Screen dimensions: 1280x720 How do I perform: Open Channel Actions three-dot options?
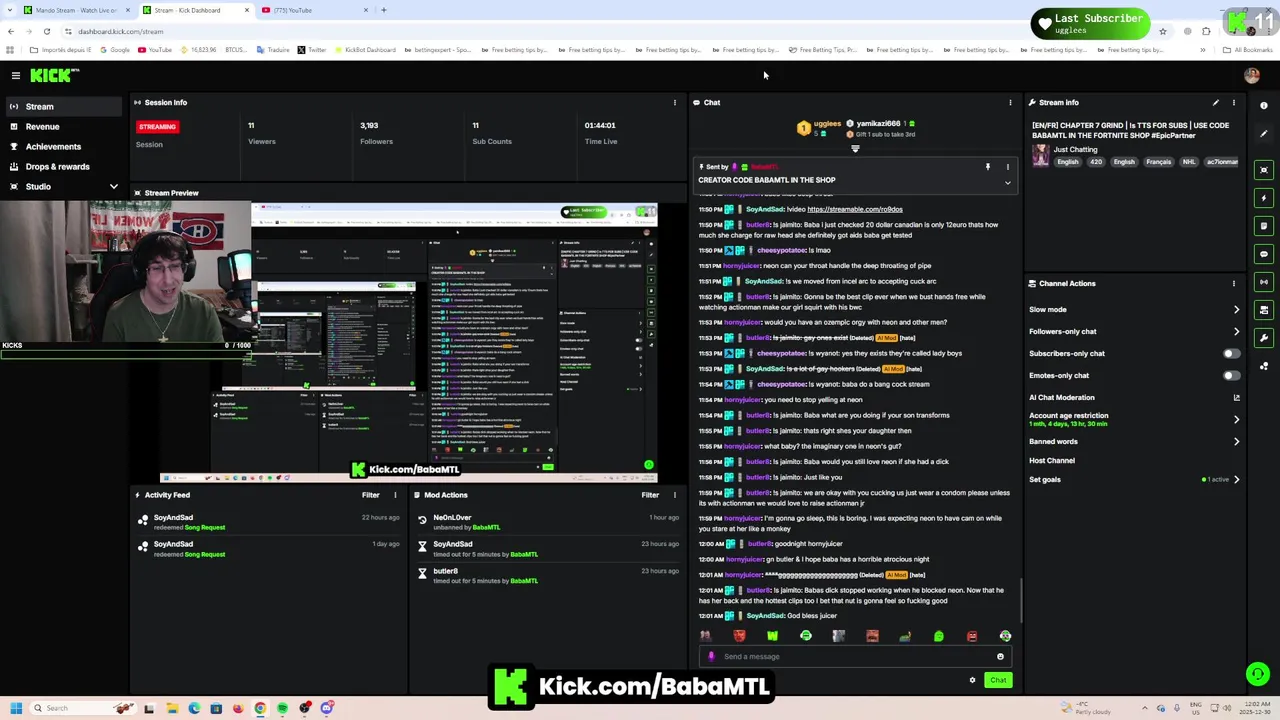coord(1234,283)
